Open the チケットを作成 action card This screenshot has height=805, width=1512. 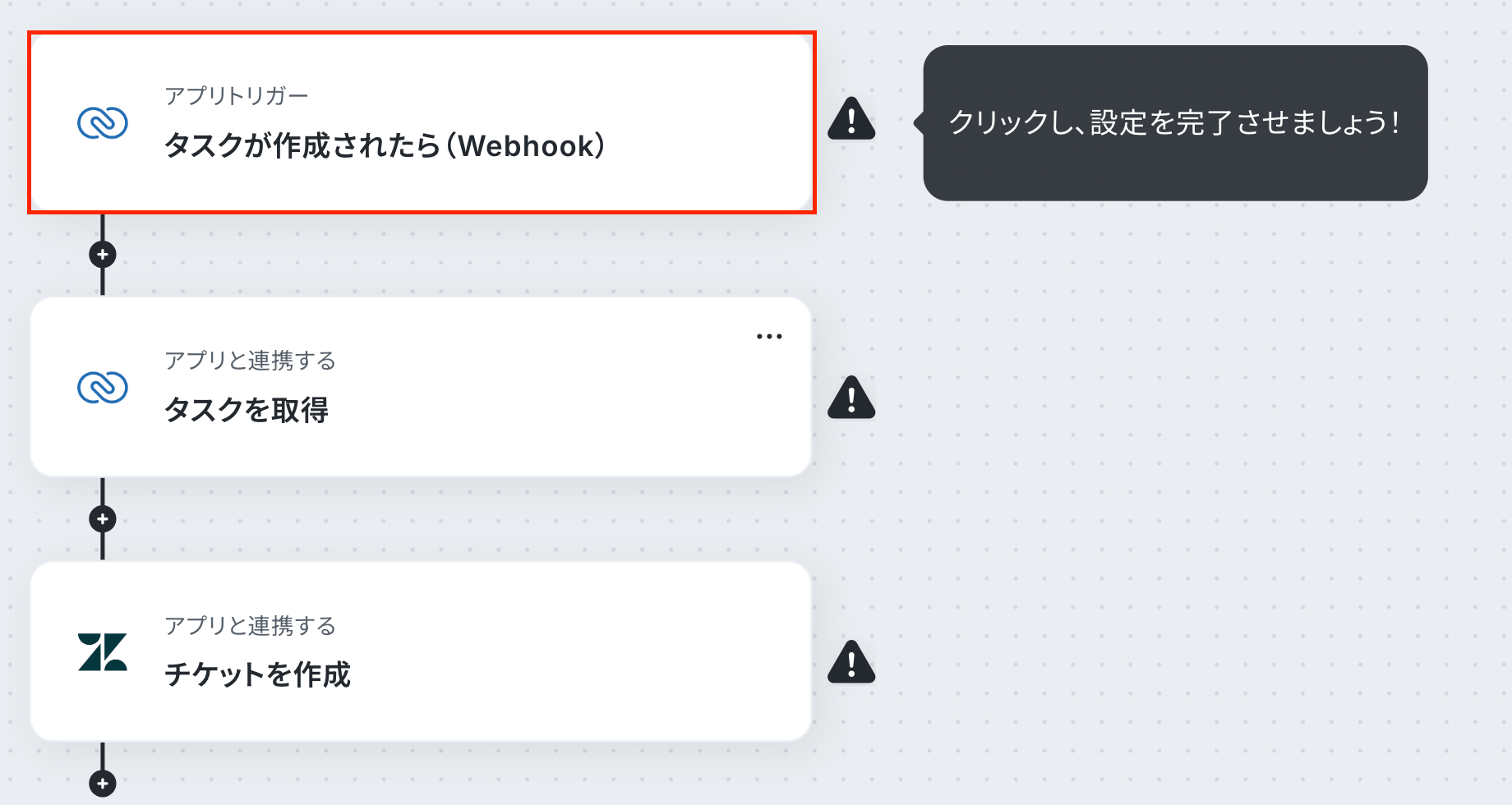pos(421,651)
